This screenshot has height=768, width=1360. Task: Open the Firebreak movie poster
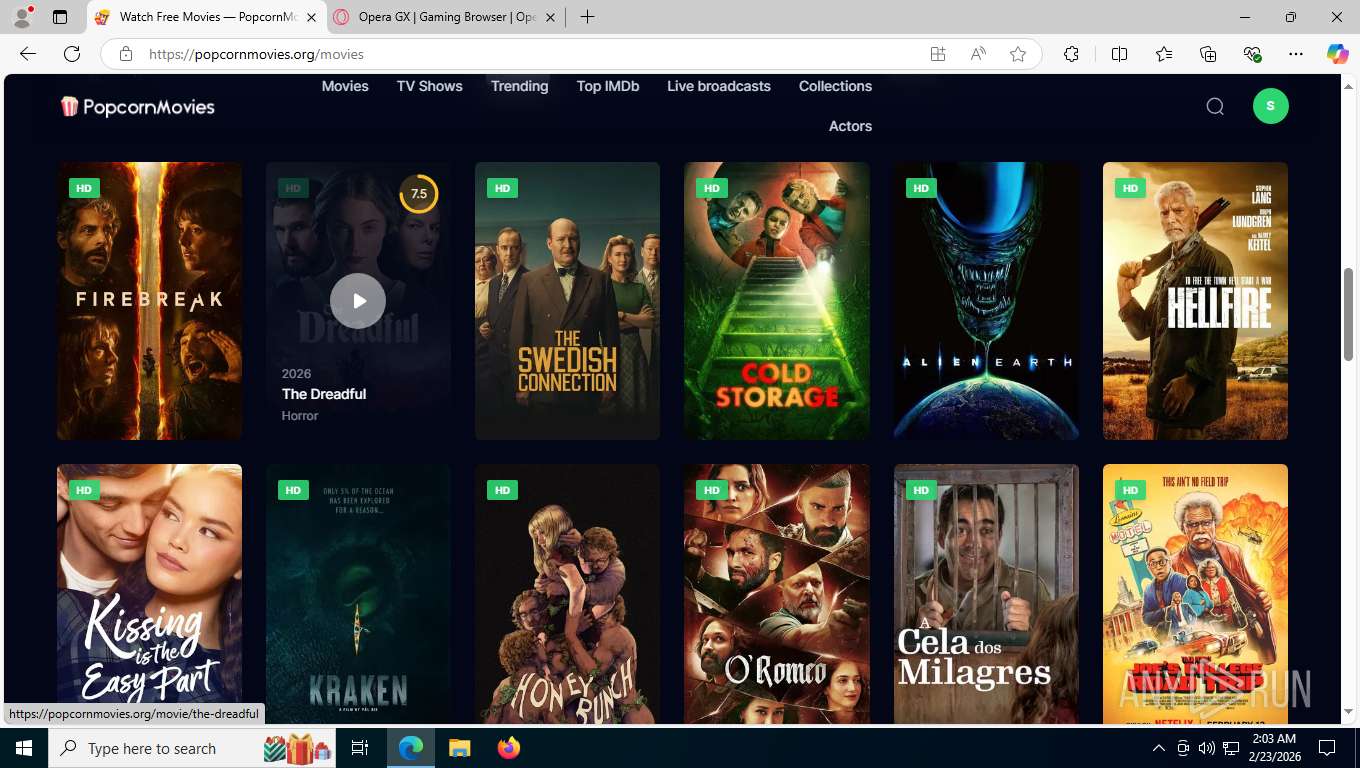(x=149, y=301)
